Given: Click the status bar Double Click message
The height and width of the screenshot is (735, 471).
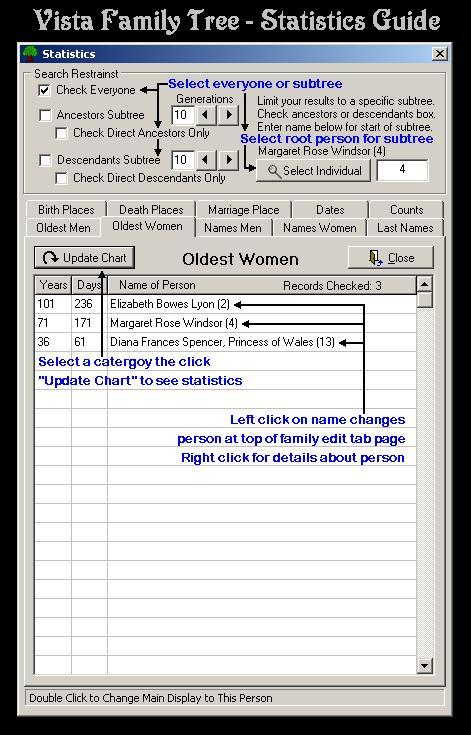Looking at the screenshot, I should pyautogui.click(x=150, y=698).
